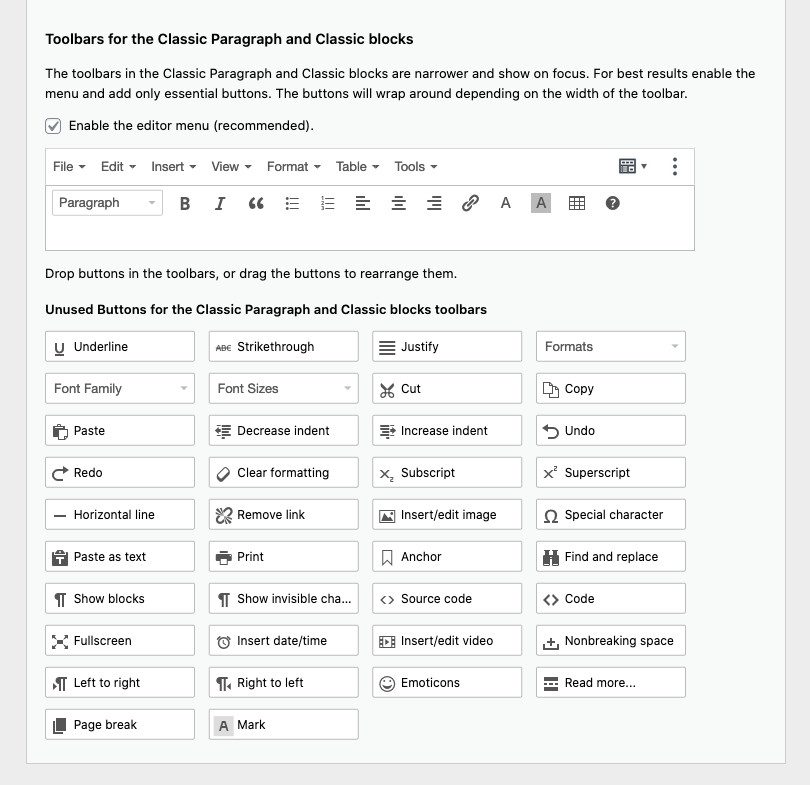Open the File menu in the editor
The image size is (810, 785).
[66, 166]
